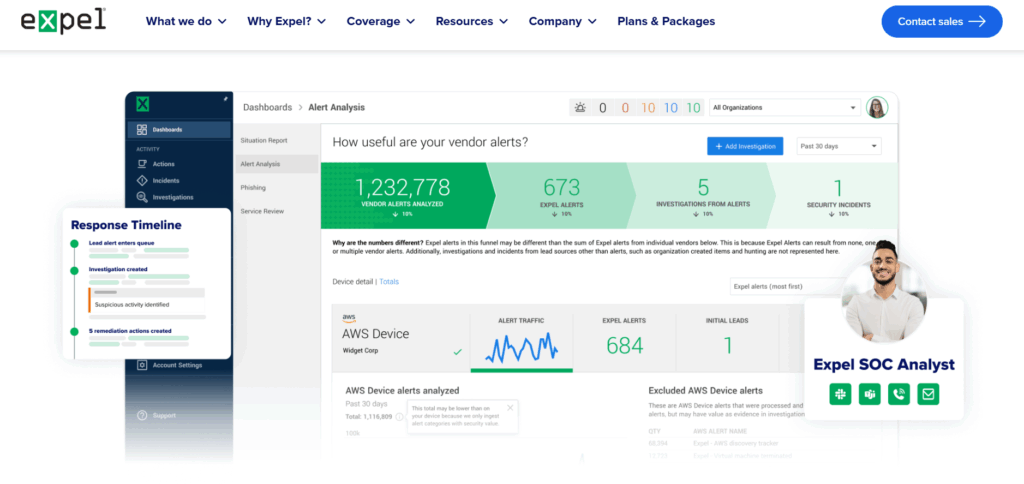Click the pin icon in dashboard sidebar
1024x484 pixels.
coord(225,99)
